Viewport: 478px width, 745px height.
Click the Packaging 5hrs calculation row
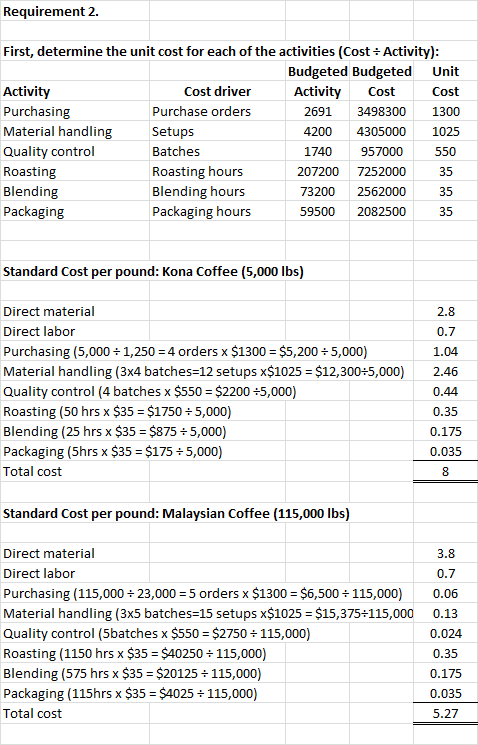coord(113,451)
